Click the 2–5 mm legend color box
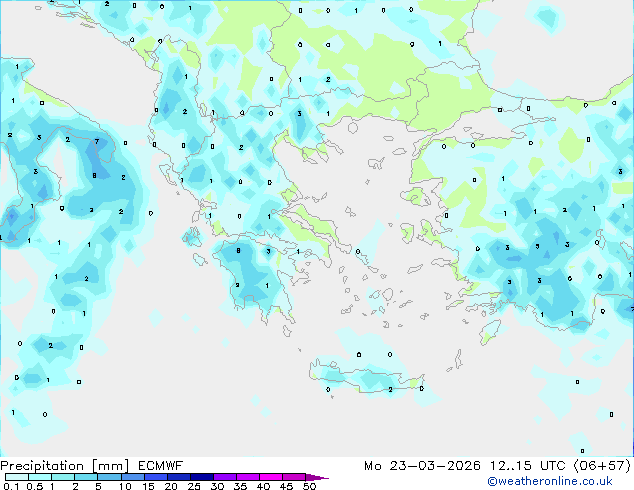Screen dimensions: 634x490 pos(86,477)
